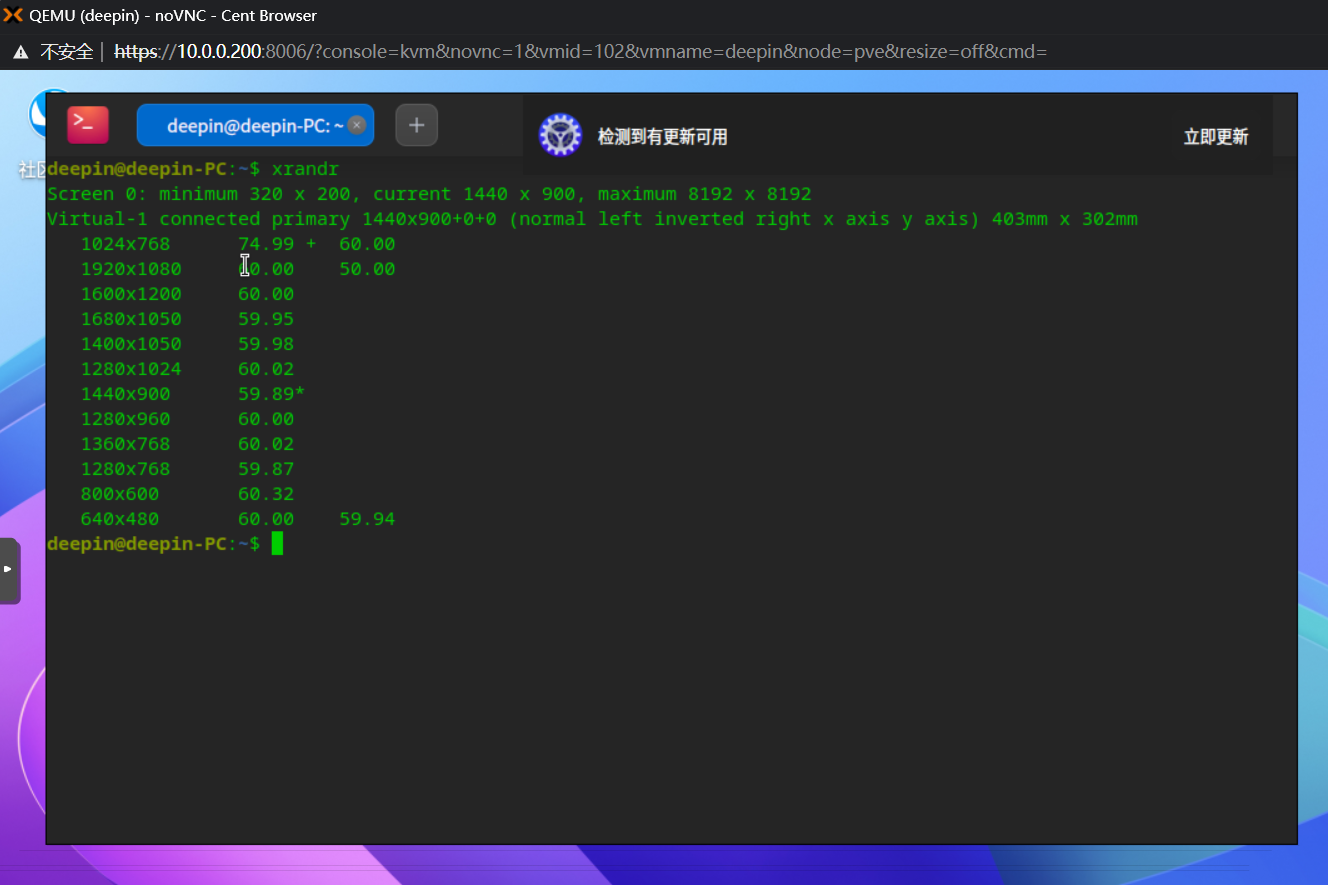Click the 1920x1080 resolution entry in output

131,269
